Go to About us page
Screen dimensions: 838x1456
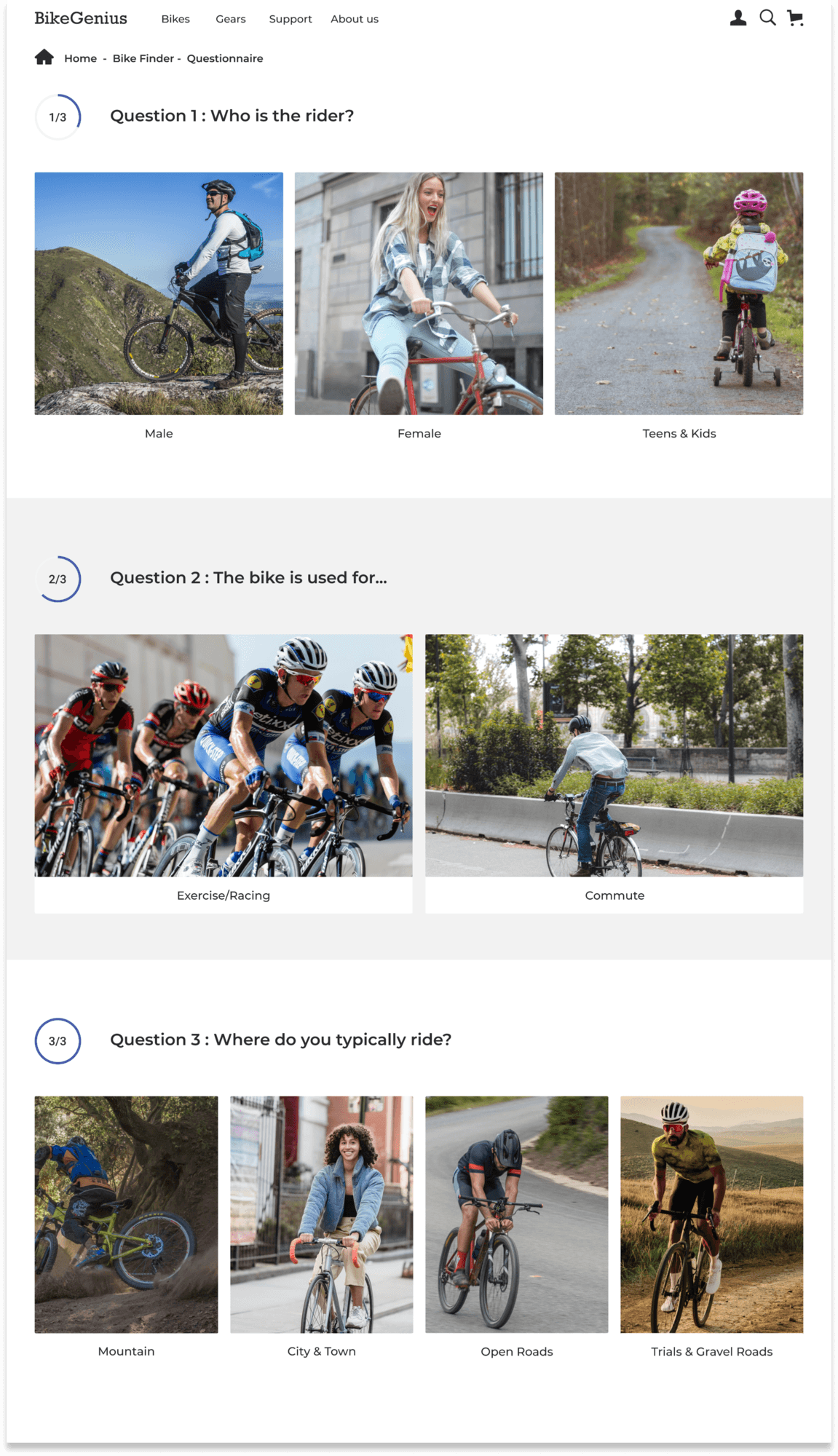[355, 19]
